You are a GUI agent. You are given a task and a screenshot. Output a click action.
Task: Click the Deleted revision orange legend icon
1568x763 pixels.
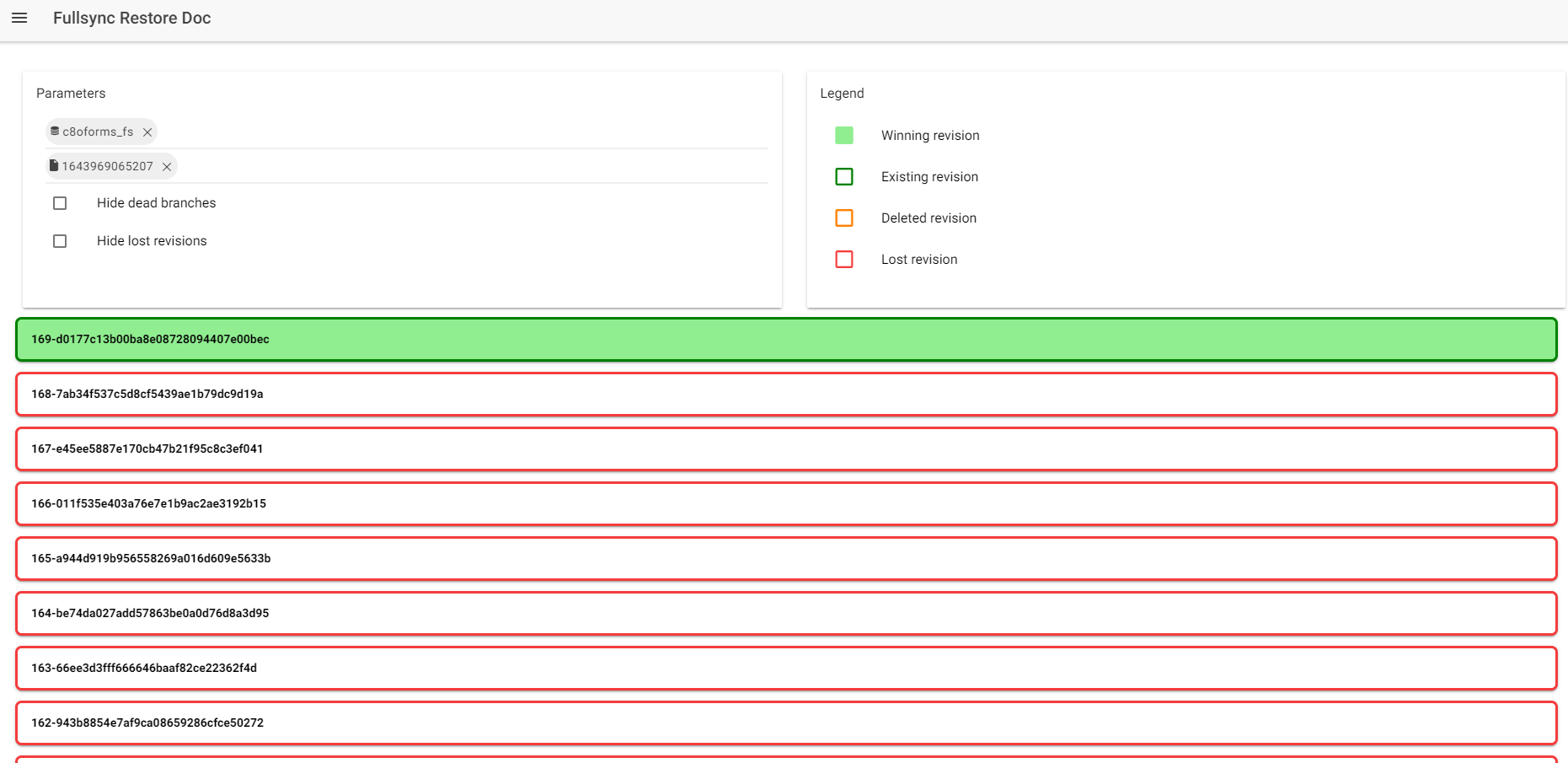point(843,218)
